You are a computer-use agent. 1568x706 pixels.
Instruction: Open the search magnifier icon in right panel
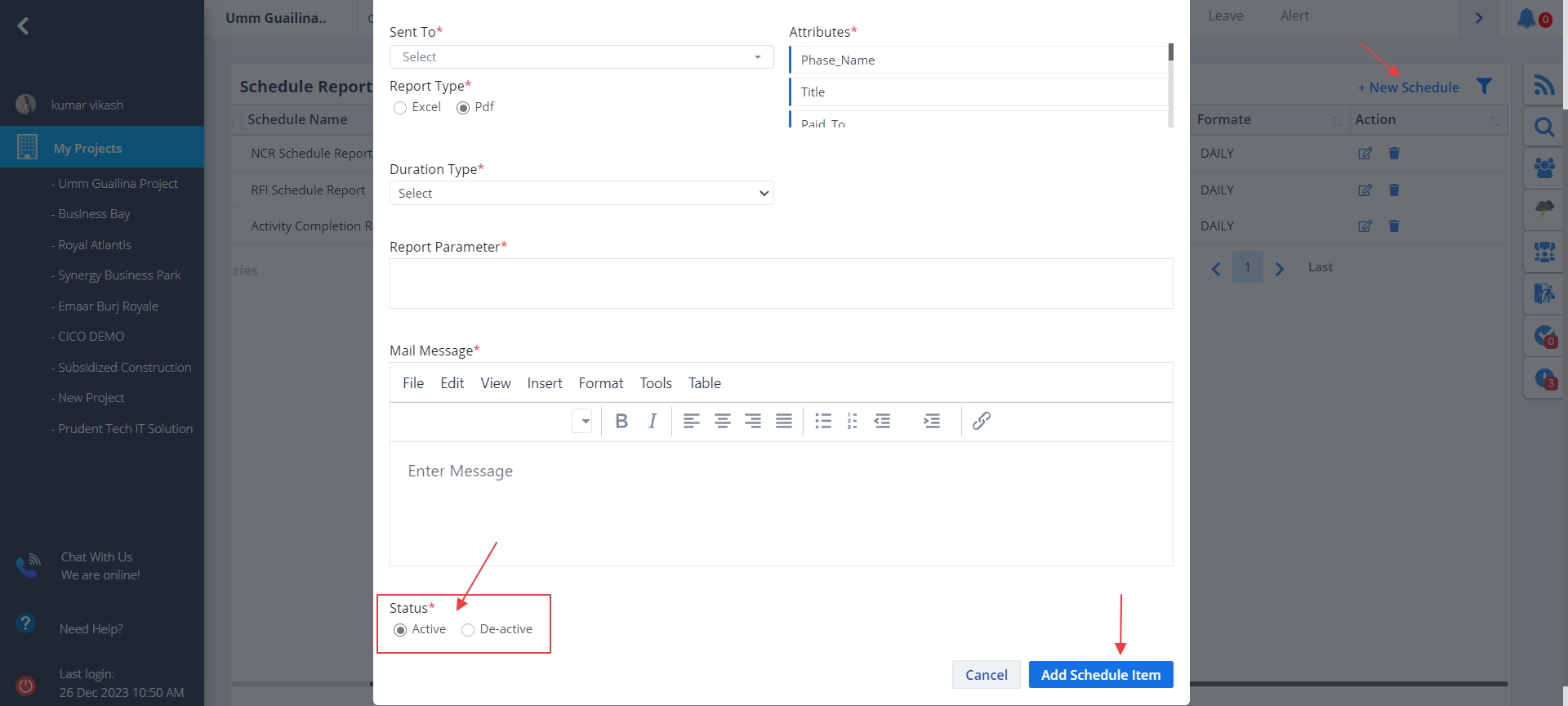pos(1543,127)
